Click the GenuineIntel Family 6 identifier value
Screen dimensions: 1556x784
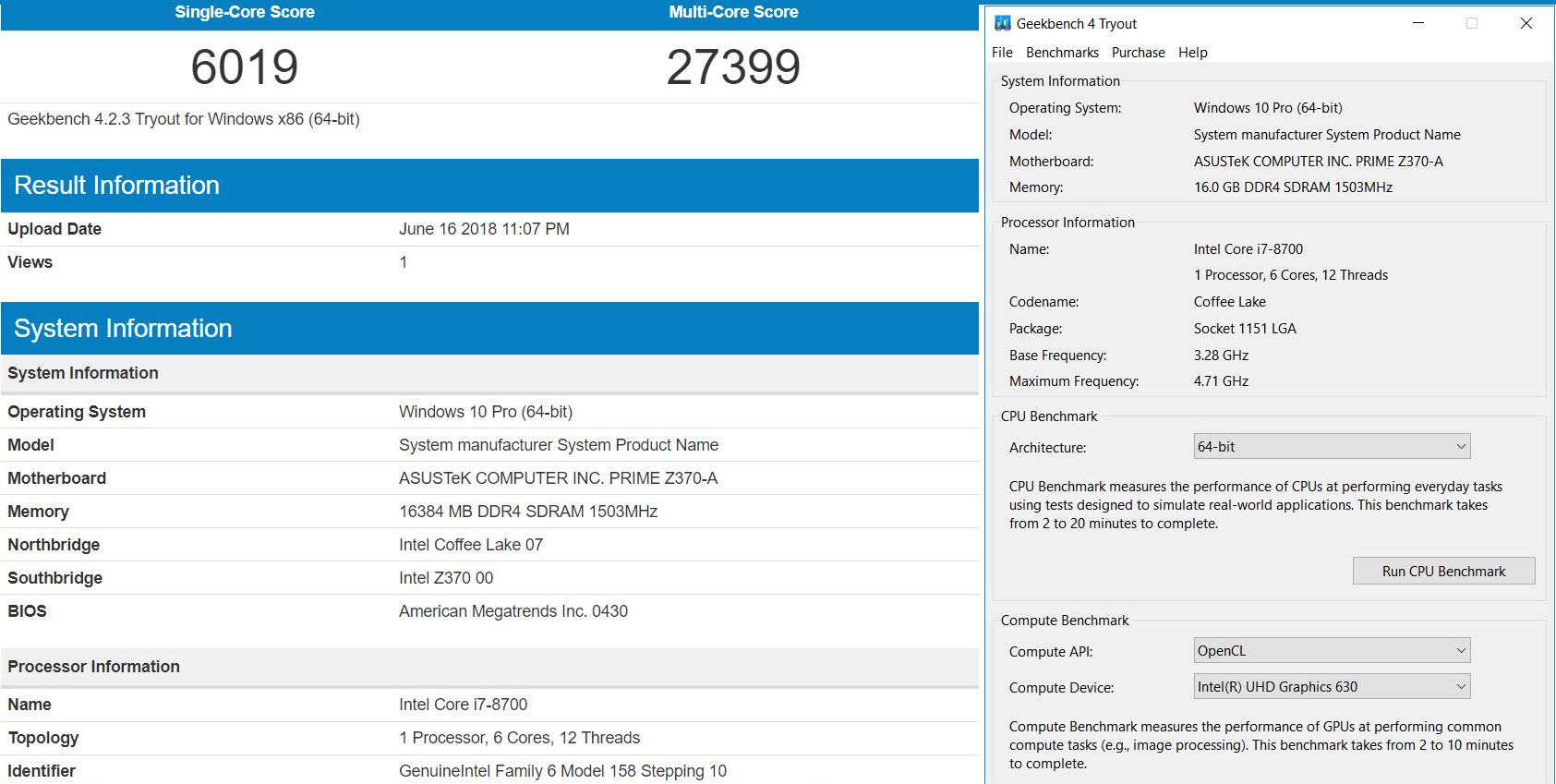click(563, 771)
